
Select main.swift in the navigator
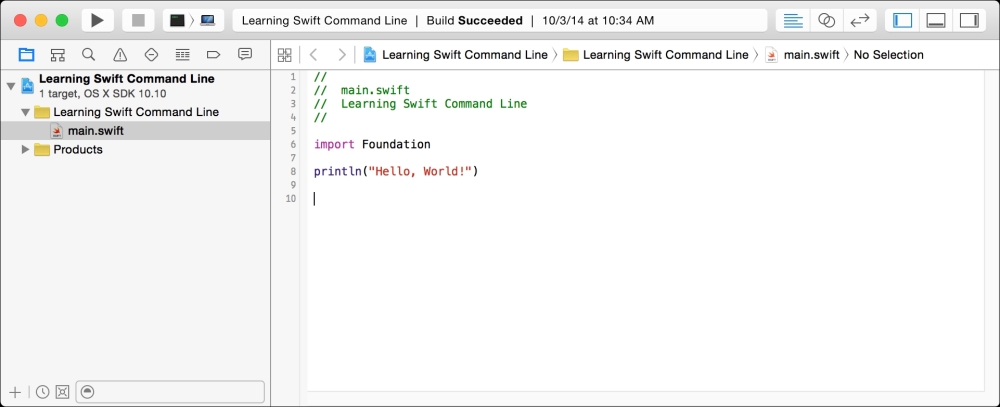point(135,131)
